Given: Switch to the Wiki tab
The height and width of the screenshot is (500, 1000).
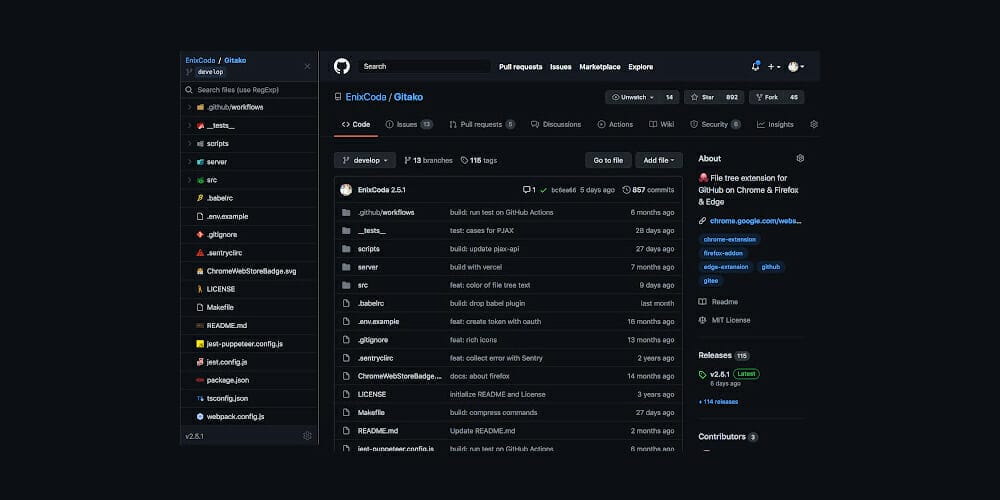Looking at the screenshot, I should [661, 124].
